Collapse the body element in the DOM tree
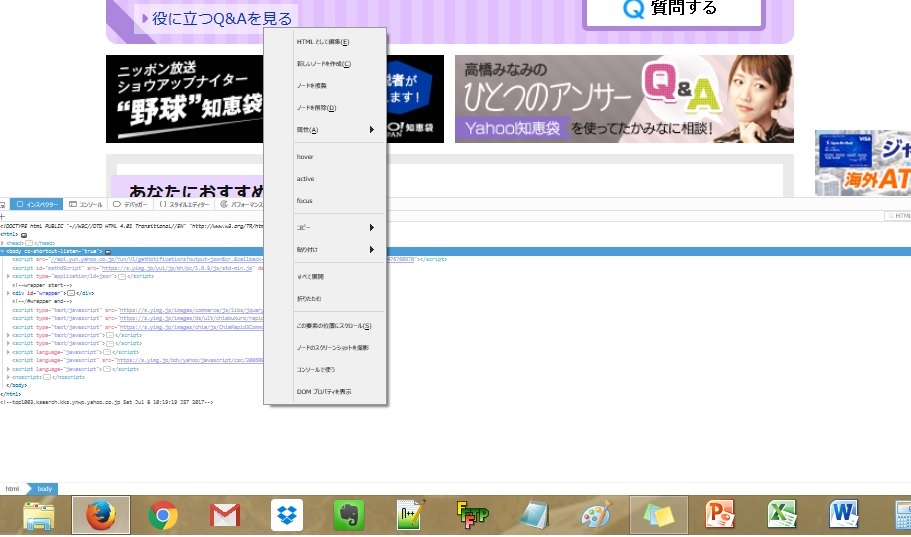The image size is (911, 537). tap(2, 252)
